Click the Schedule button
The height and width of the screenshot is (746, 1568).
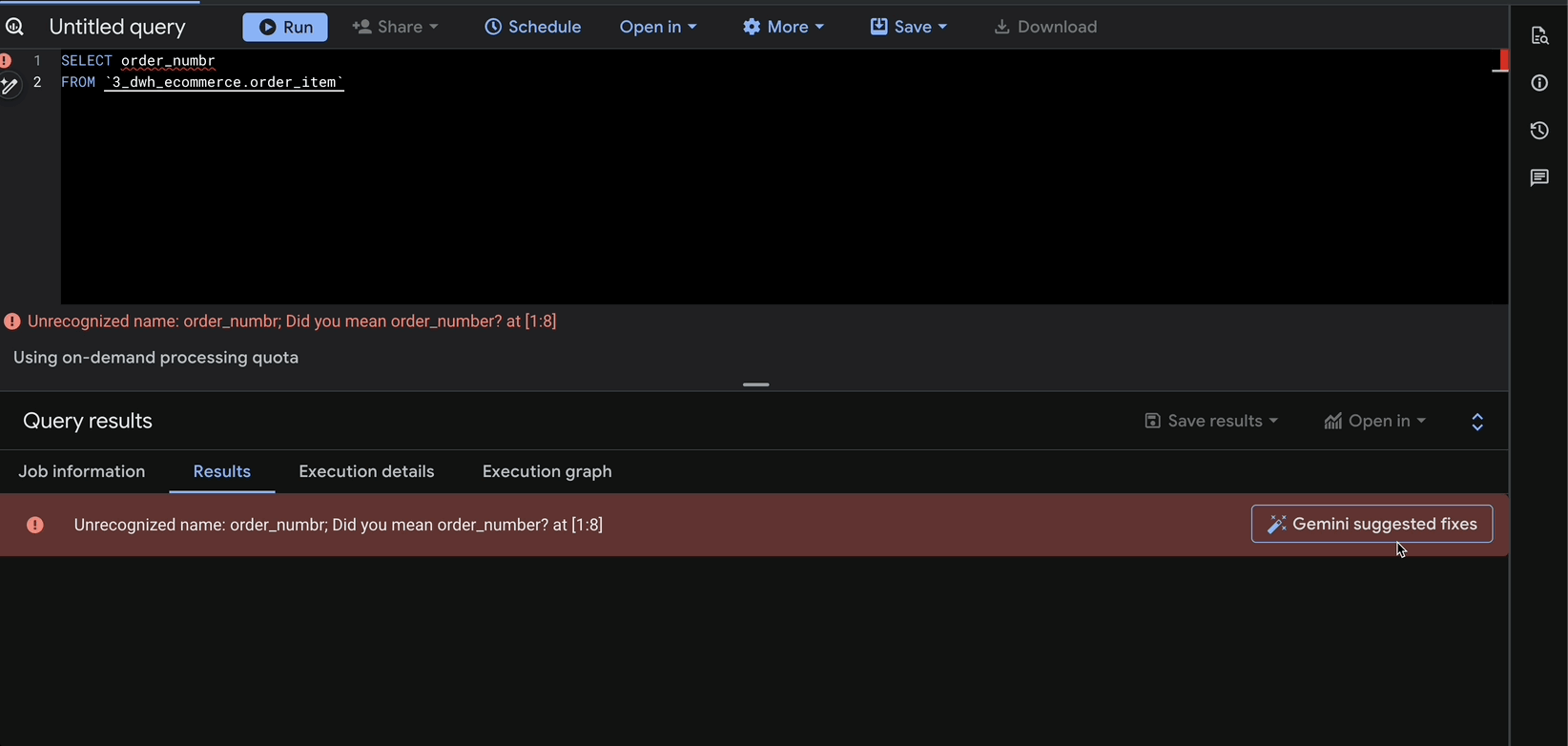pos(533,27)
